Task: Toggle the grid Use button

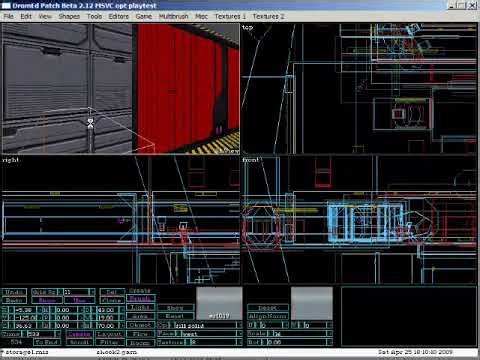Action: [x=80, y=300]
